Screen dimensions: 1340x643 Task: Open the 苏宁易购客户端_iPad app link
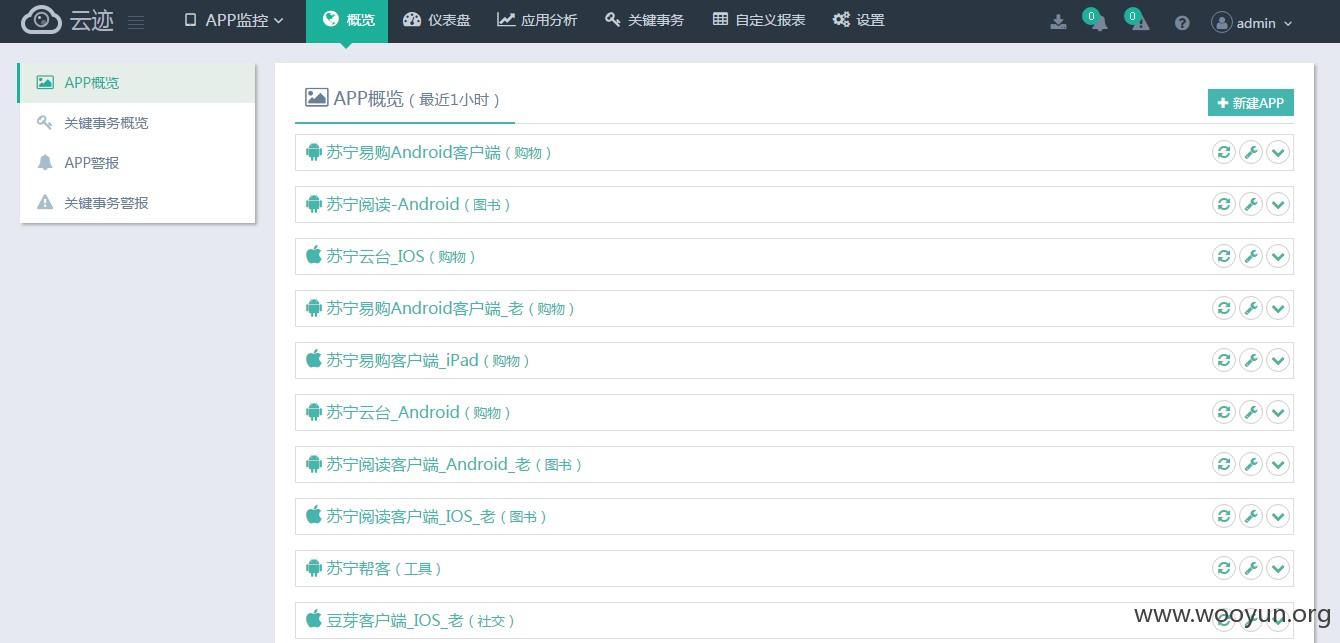click(418, 360)
